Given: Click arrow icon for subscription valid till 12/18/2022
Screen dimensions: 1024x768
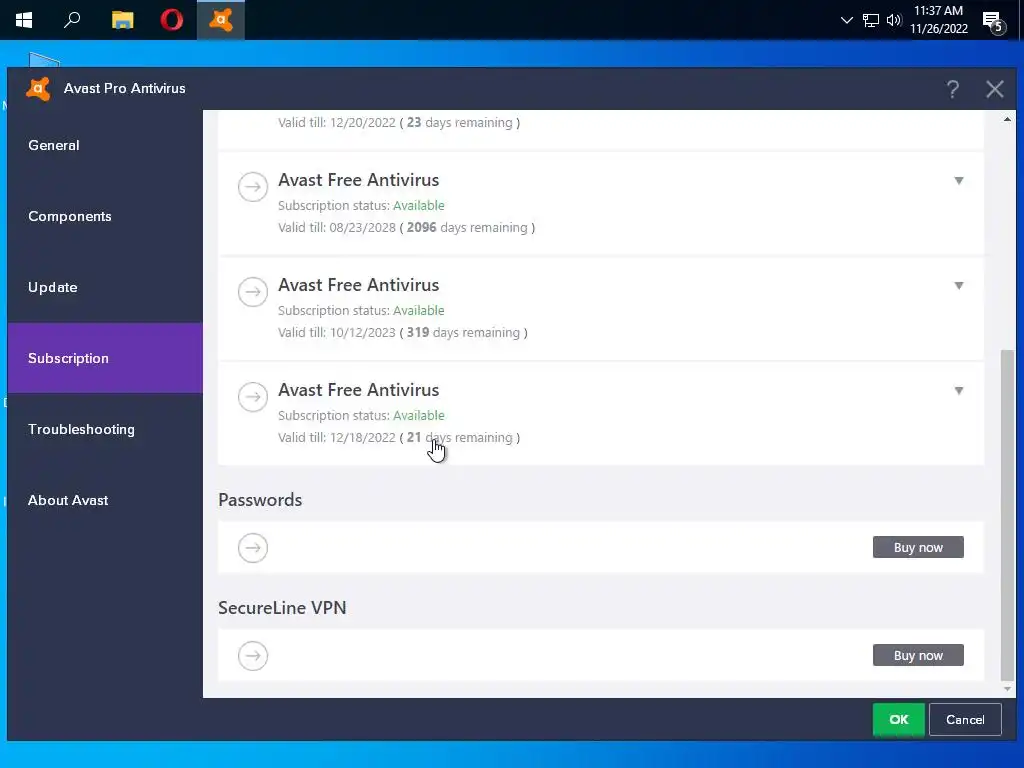Looking at the screenshot, I should [253, 397].
